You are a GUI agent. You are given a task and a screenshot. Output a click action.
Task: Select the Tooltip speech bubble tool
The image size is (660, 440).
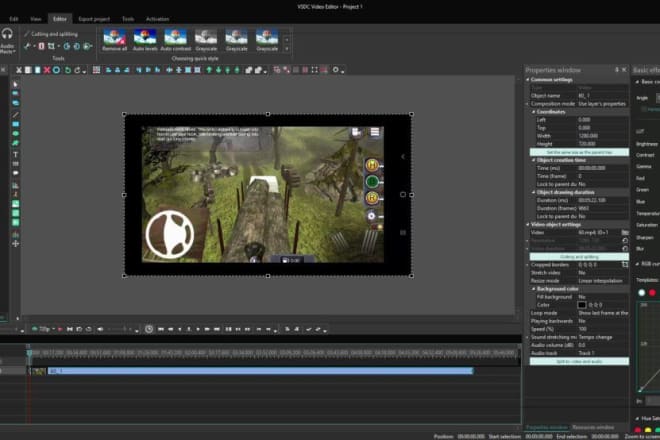[x=16, y=173]
